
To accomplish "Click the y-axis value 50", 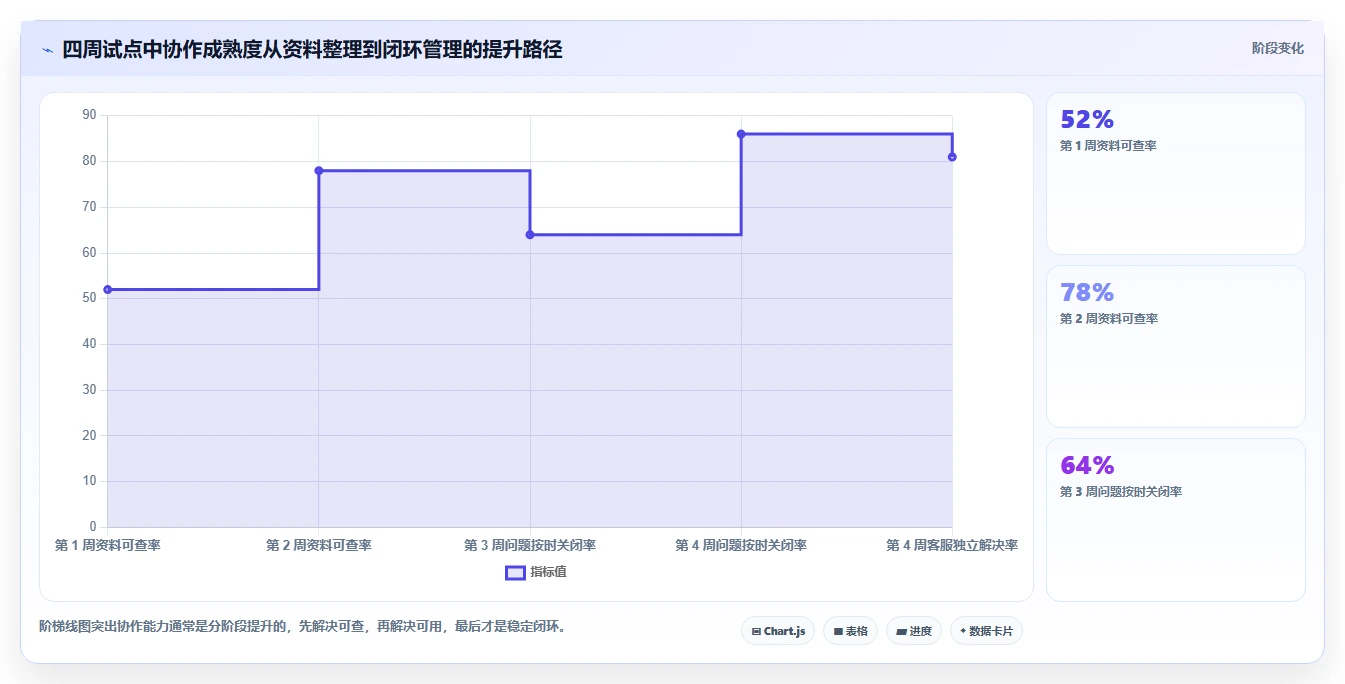I will pyautogui.click(x=89, y=298).
